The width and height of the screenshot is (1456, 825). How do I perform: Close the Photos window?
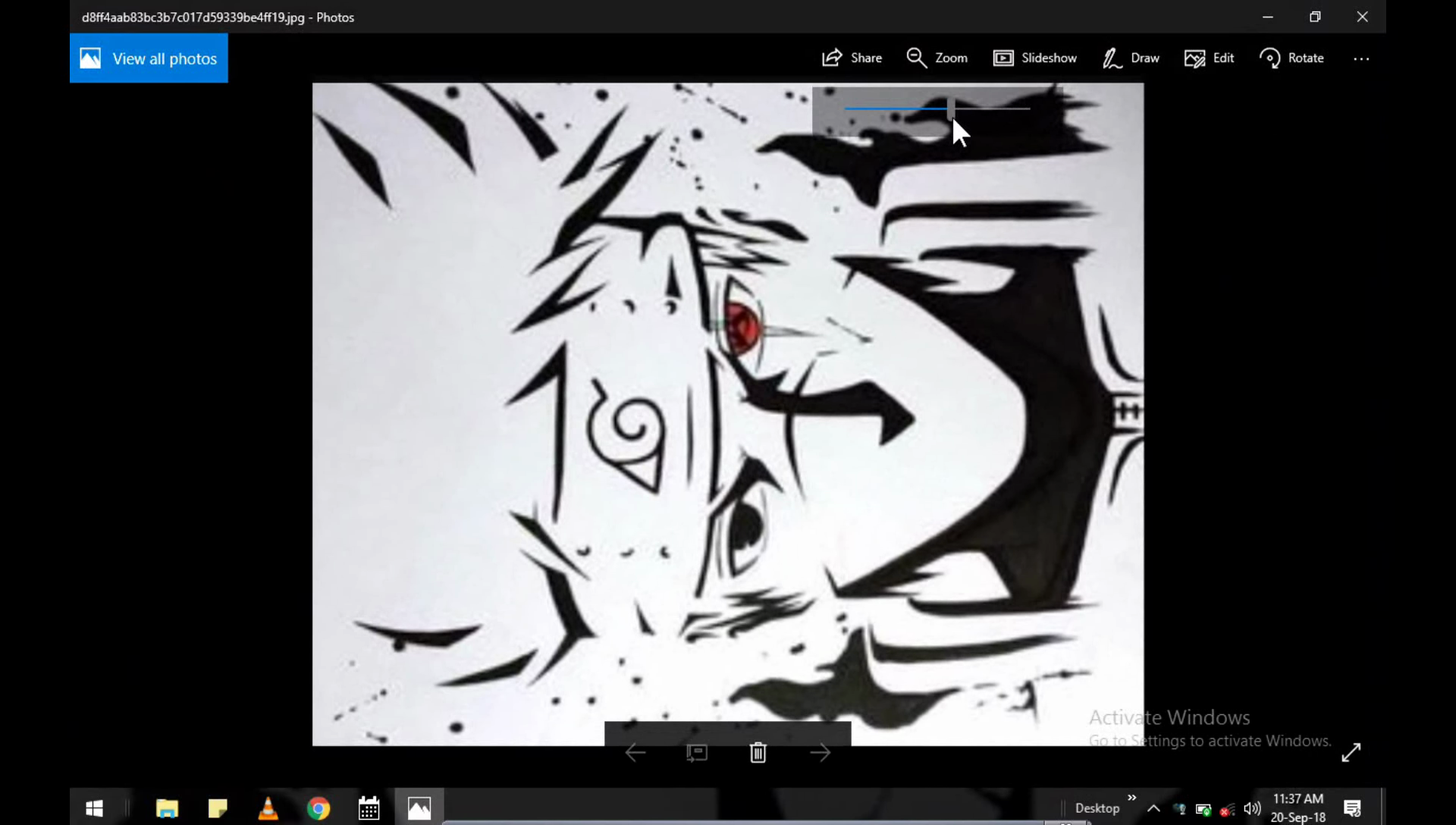pos(1363,17)
